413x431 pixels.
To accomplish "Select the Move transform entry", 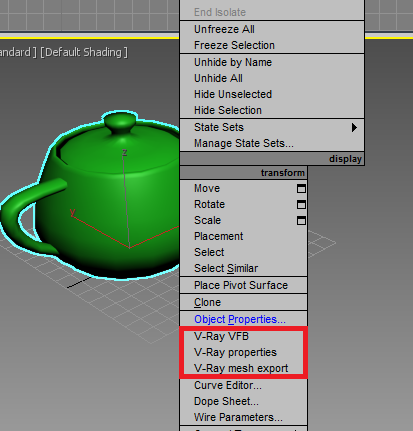I will click(x=243, y=188).
